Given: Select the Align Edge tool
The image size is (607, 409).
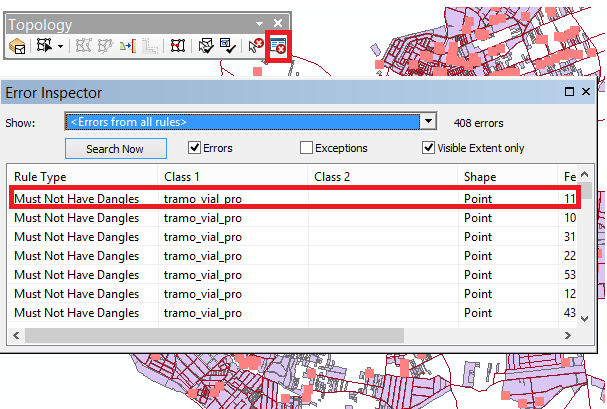Looking at the screenshot, I should 128,46.
